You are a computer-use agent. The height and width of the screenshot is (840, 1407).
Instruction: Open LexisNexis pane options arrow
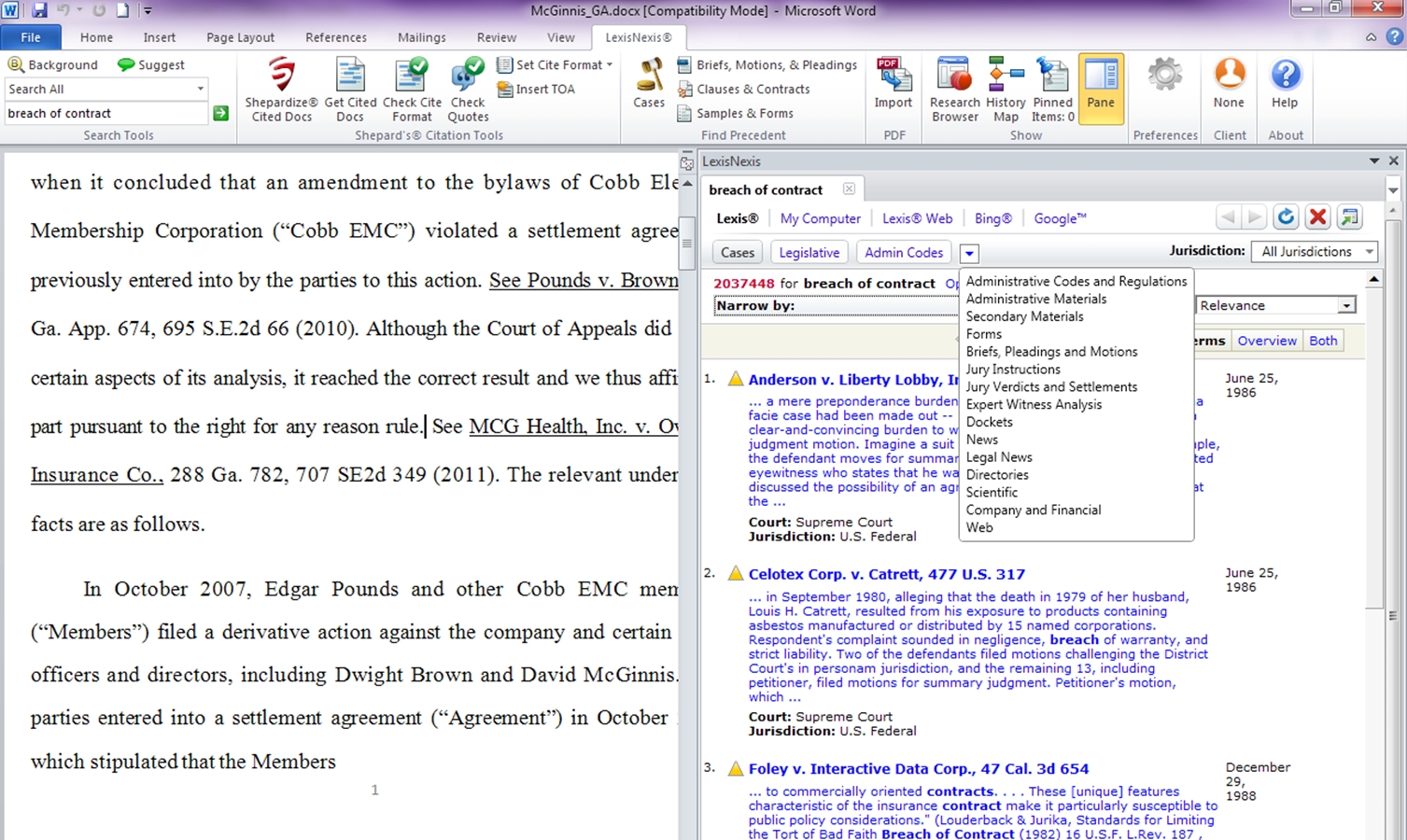pyautogui.click(x=1374, y=161)
